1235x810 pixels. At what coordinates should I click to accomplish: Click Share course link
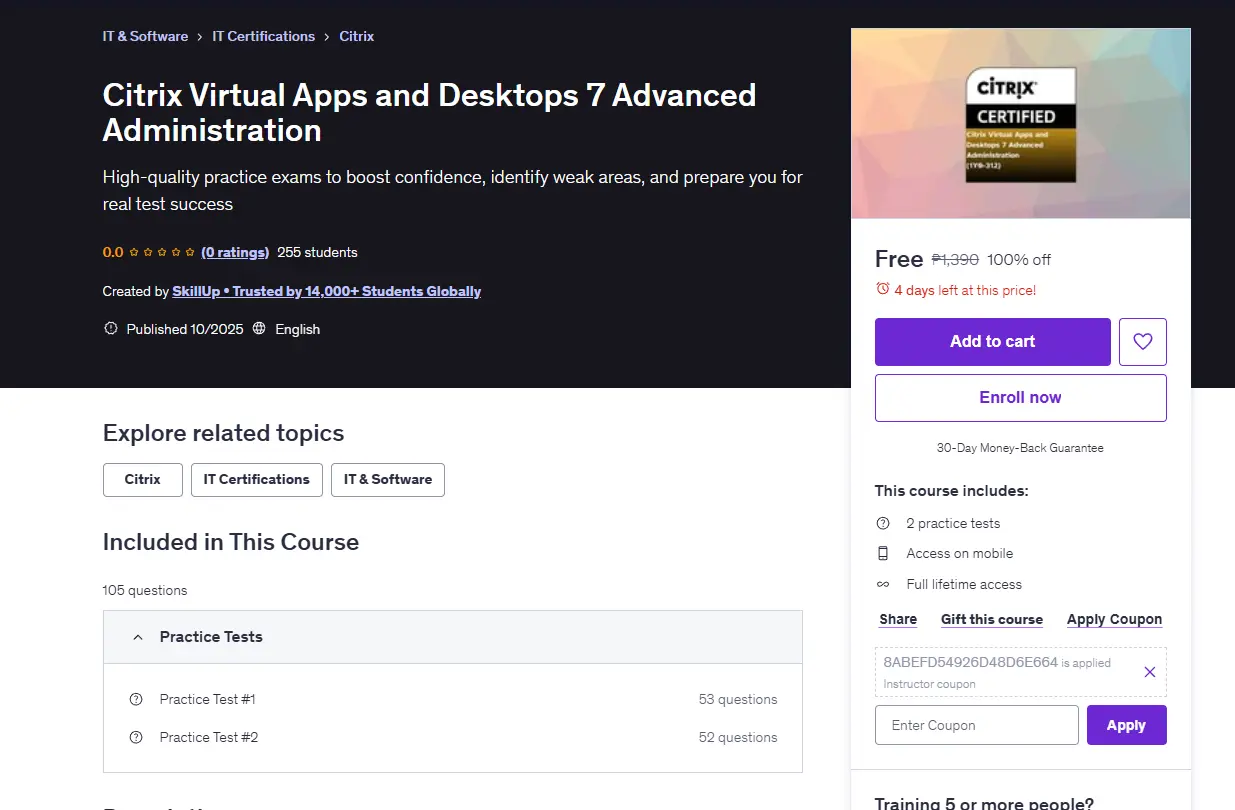tap(898, 619)
